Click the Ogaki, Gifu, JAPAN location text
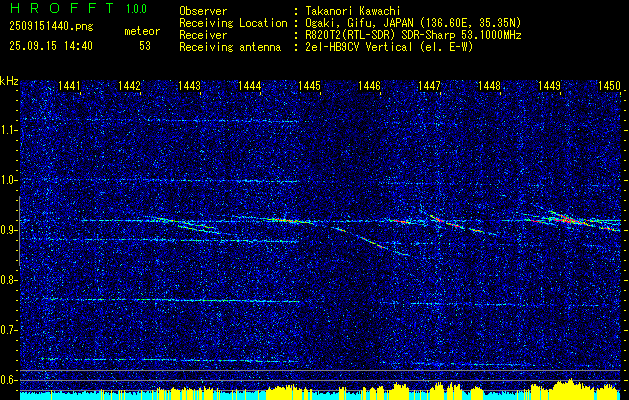Image resolution: width=629 pixels, height=400 pixels. point(413,23)
